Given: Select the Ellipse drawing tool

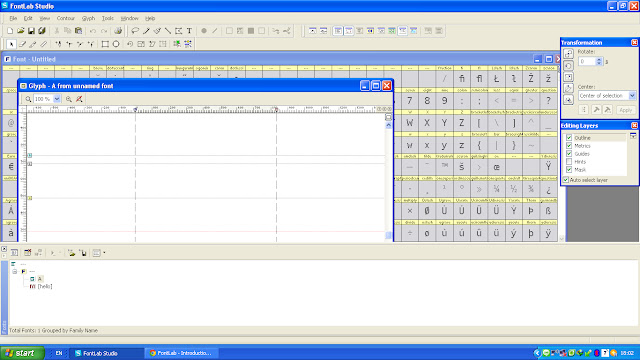Looking at the screenshot, I should click(116, 44).
